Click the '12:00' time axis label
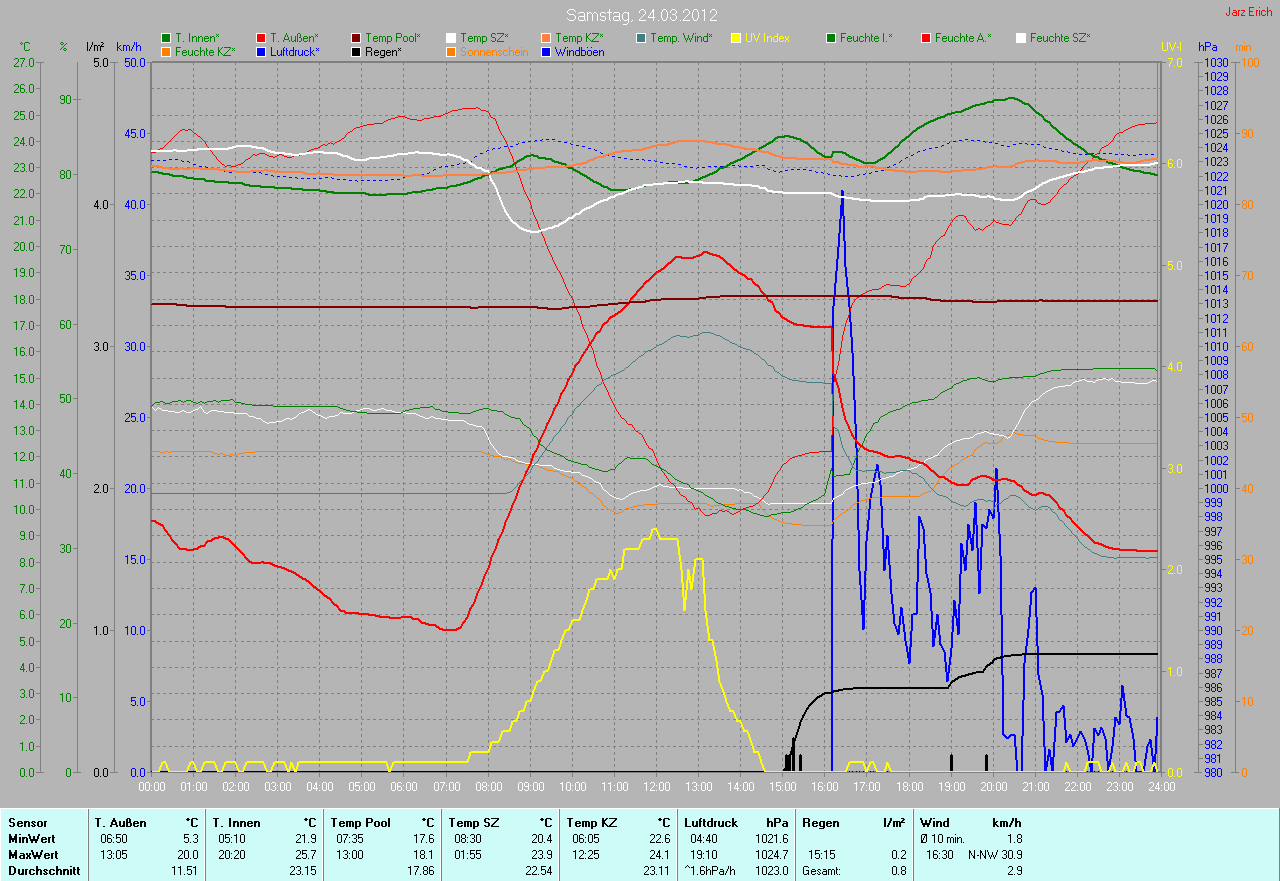 (x=656, y=787)
